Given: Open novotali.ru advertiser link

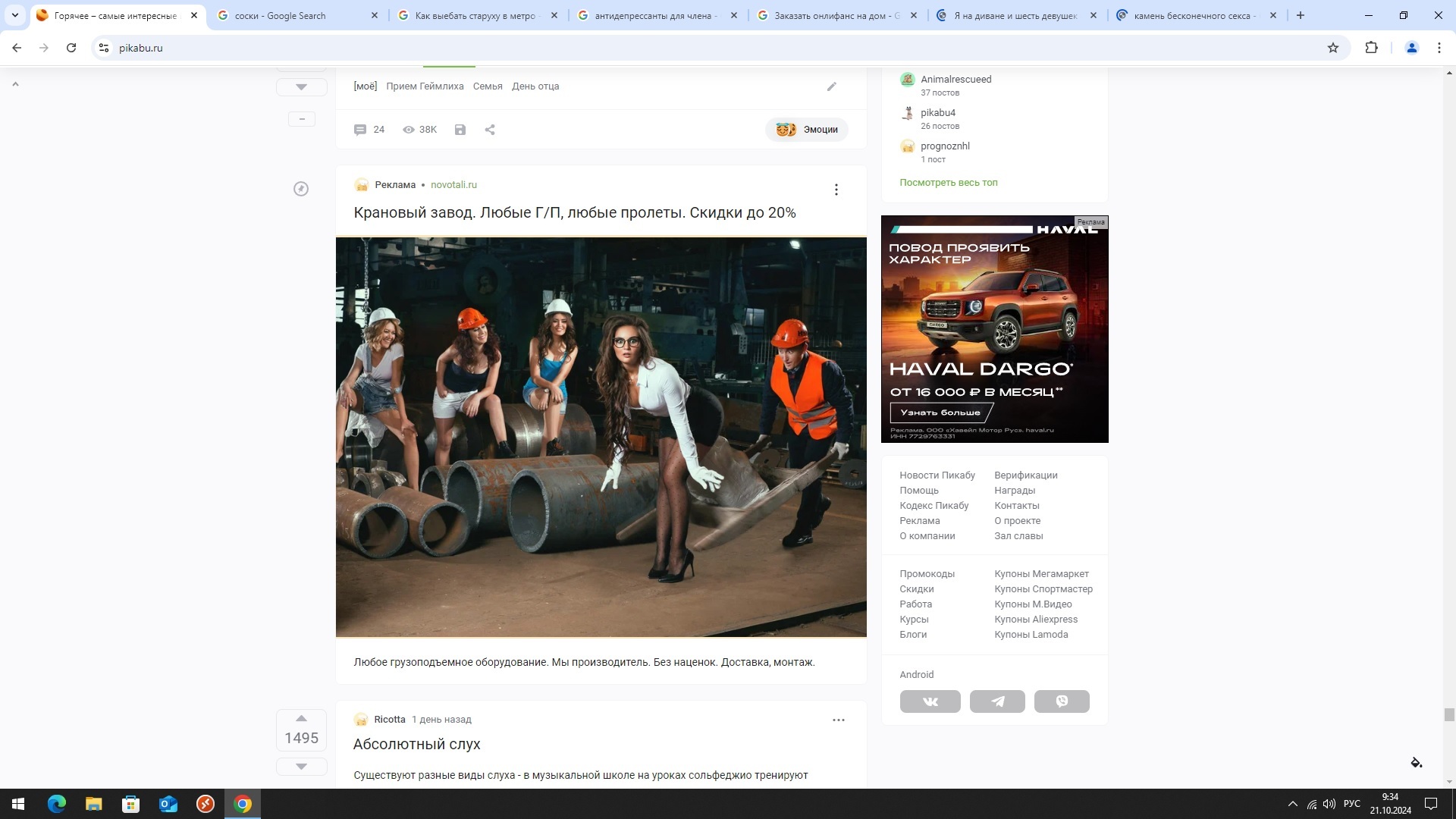Looking at the screenshot, I should point(453,185).
